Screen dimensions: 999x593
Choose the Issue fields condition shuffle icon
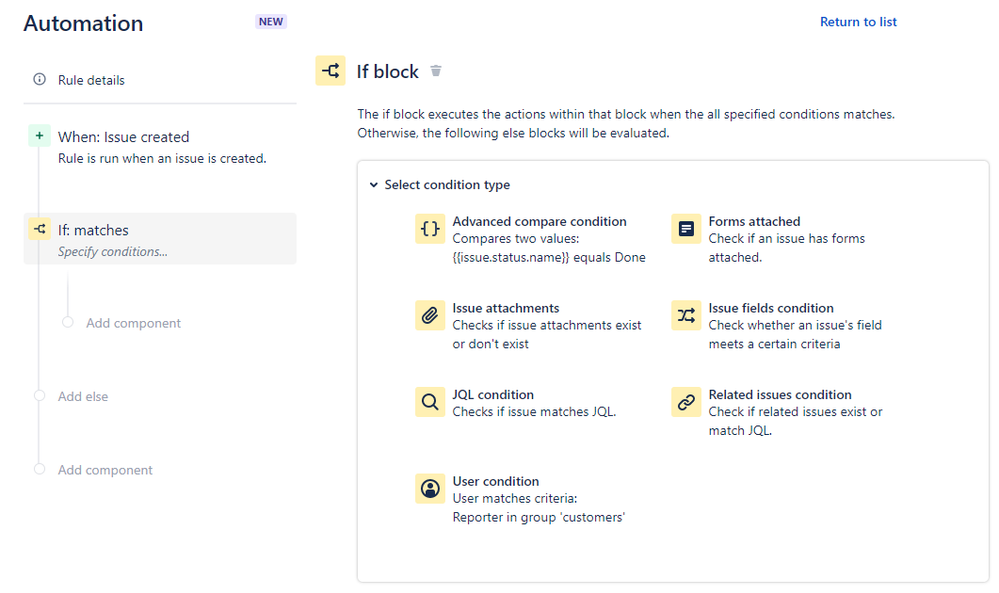tap(686, 315)
